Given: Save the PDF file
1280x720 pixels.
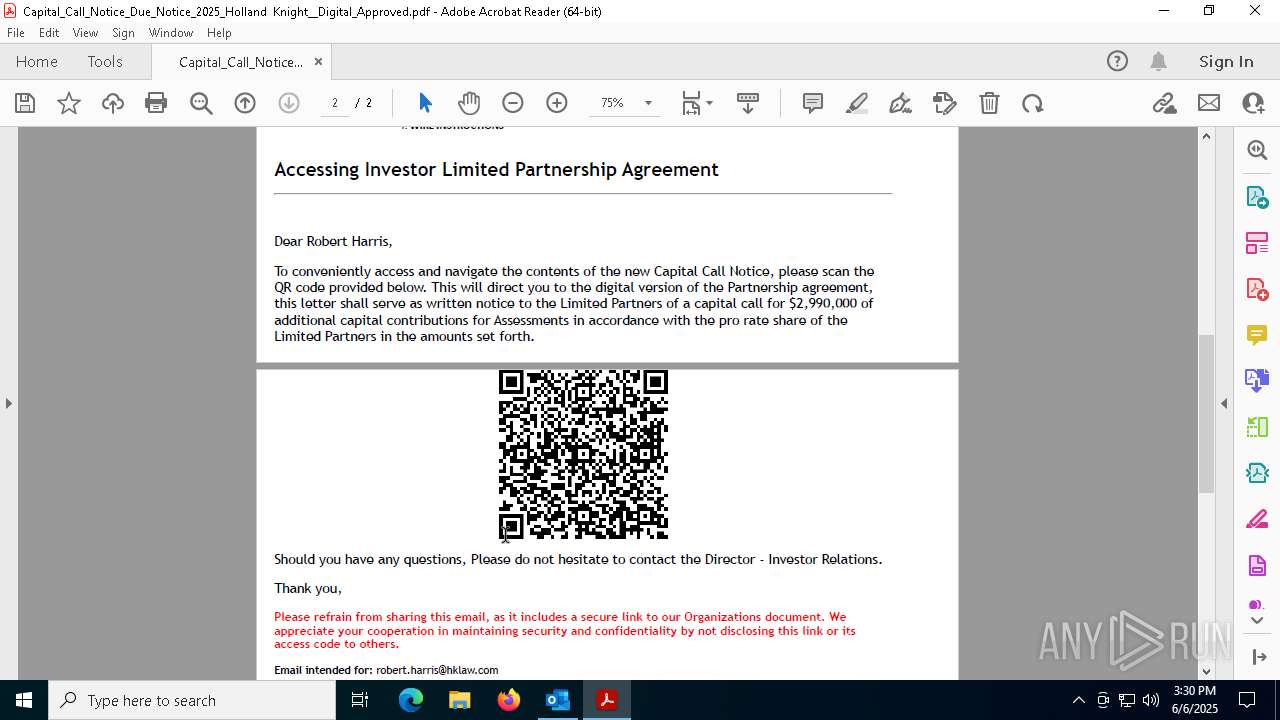Looking at the screenshot, I should tap(25, 103).
